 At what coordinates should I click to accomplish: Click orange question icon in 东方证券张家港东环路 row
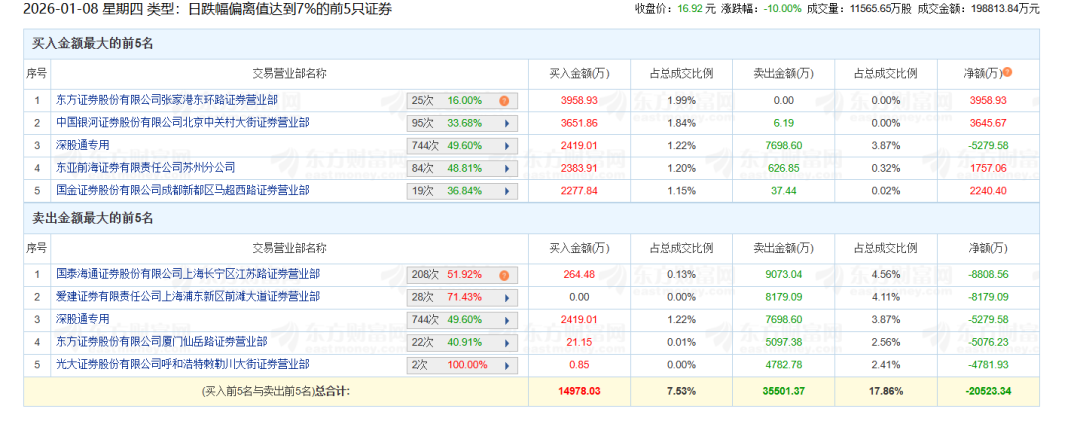pos(503,101)
